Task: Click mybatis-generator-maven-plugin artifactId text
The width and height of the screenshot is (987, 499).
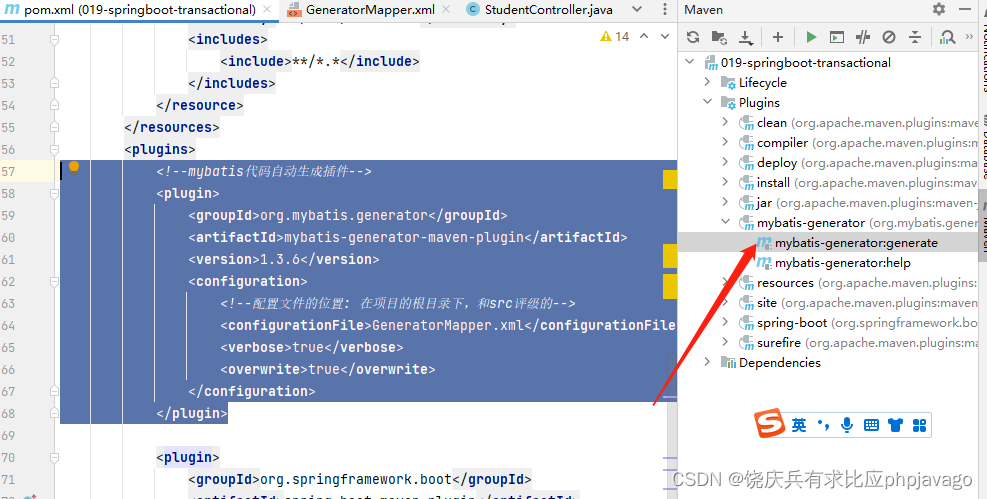Action: 404,237
